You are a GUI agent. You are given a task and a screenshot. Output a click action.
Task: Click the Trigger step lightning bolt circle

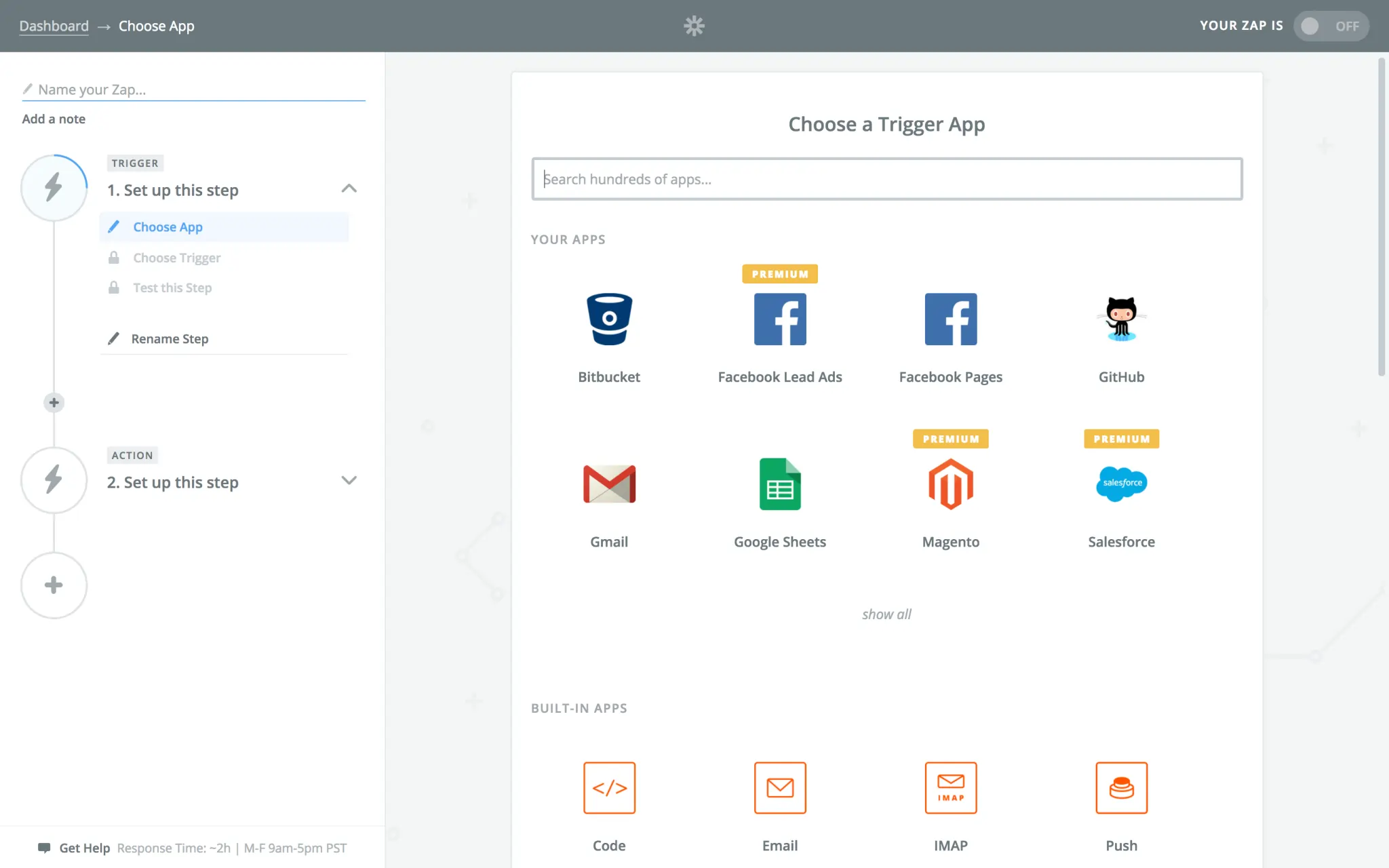[x=54, y=188]
